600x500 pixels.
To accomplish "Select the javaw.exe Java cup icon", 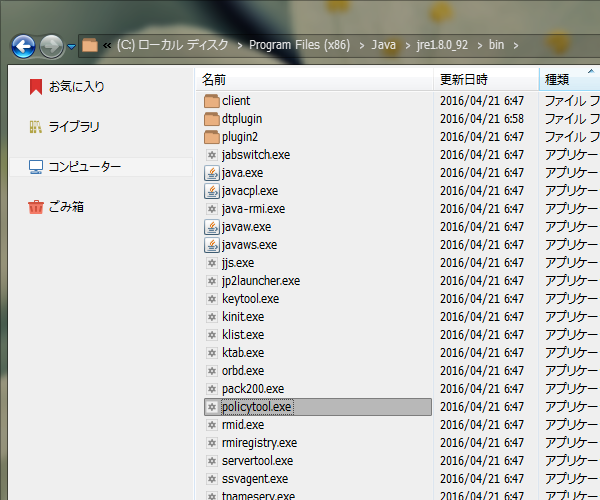I will [x=212, y=227].
